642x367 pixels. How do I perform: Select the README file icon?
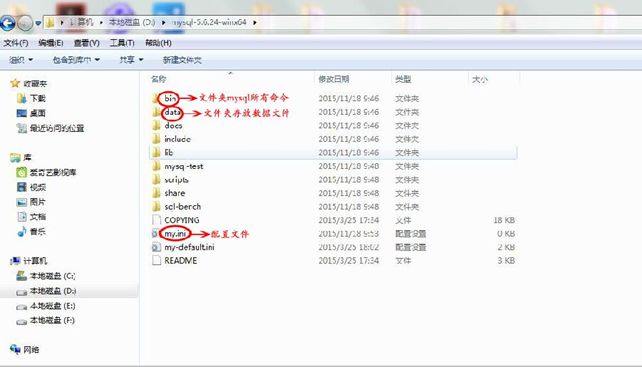[x=156, y=261]
